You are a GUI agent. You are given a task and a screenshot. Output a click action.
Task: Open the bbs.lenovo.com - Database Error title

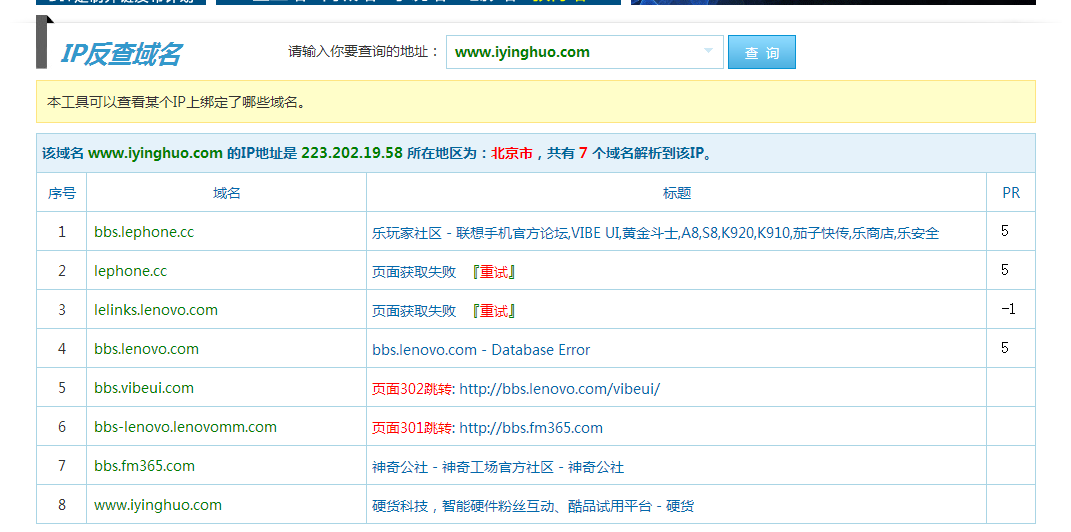[x=481, y=350]
